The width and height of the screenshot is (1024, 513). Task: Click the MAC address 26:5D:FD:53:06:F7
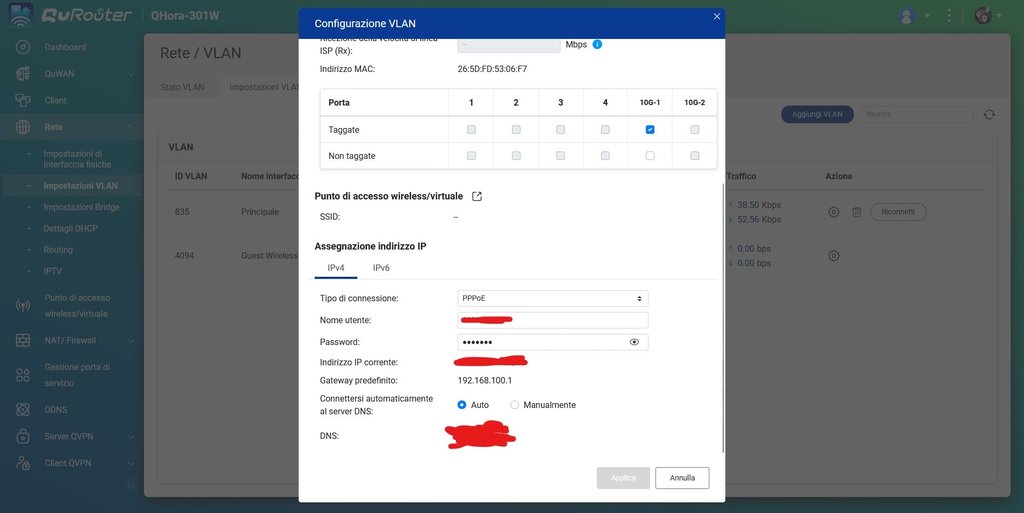(x=492, y=69)
